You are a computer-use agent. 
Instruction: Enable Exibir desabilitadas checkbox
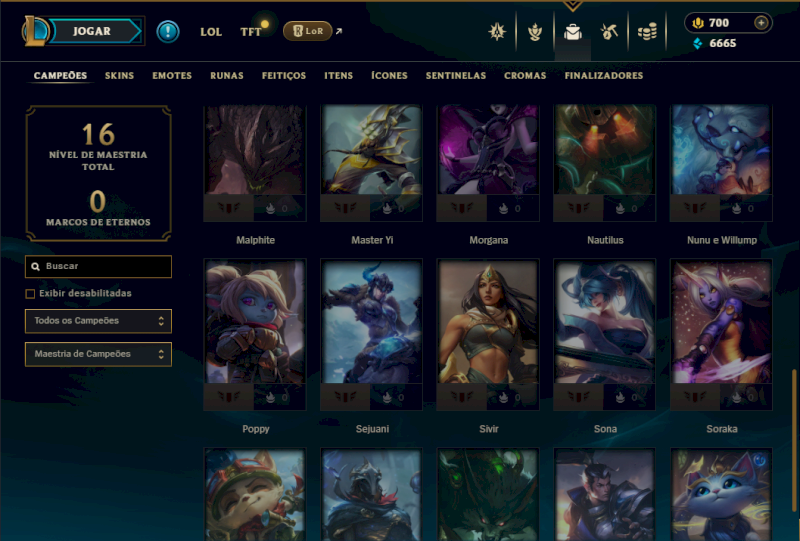(x=30, y=293)
